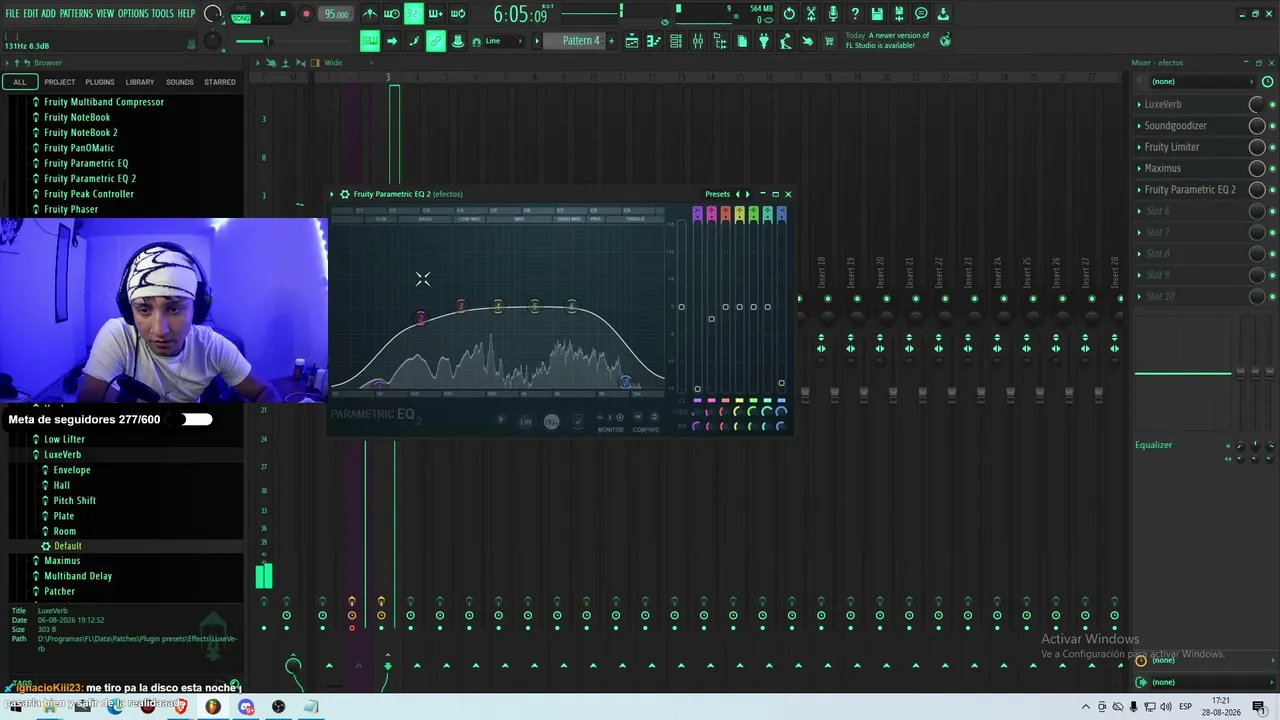The width and height of the screenshot is (1280, 720).
Task: Arm the red record button
Action: [306, 14]
